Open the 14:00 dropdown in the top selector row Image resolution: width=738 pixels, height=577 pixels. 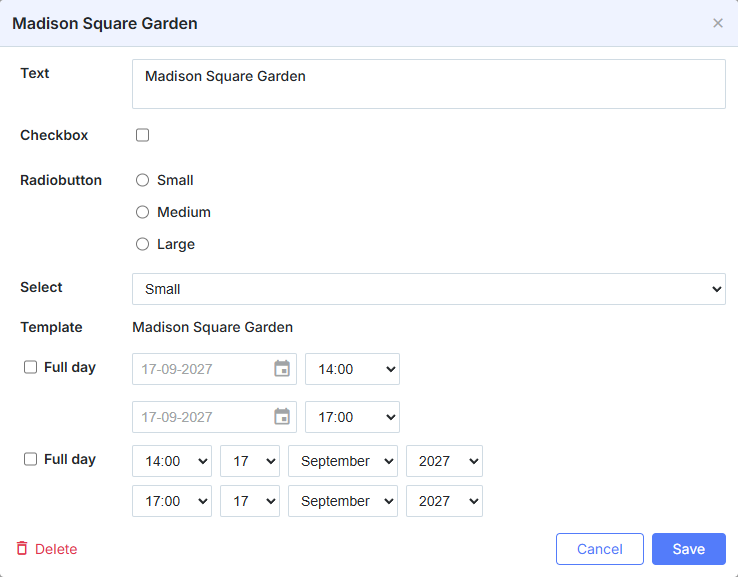[172, 461]
